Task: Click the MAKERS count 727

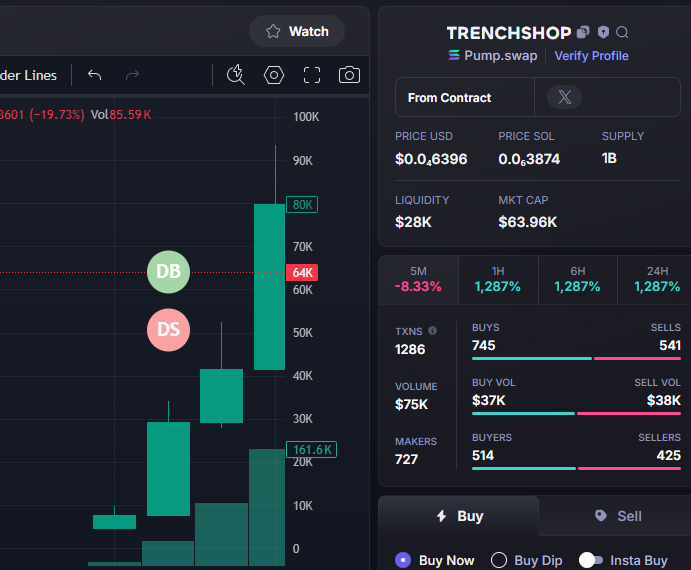Action: pos(406,459)
